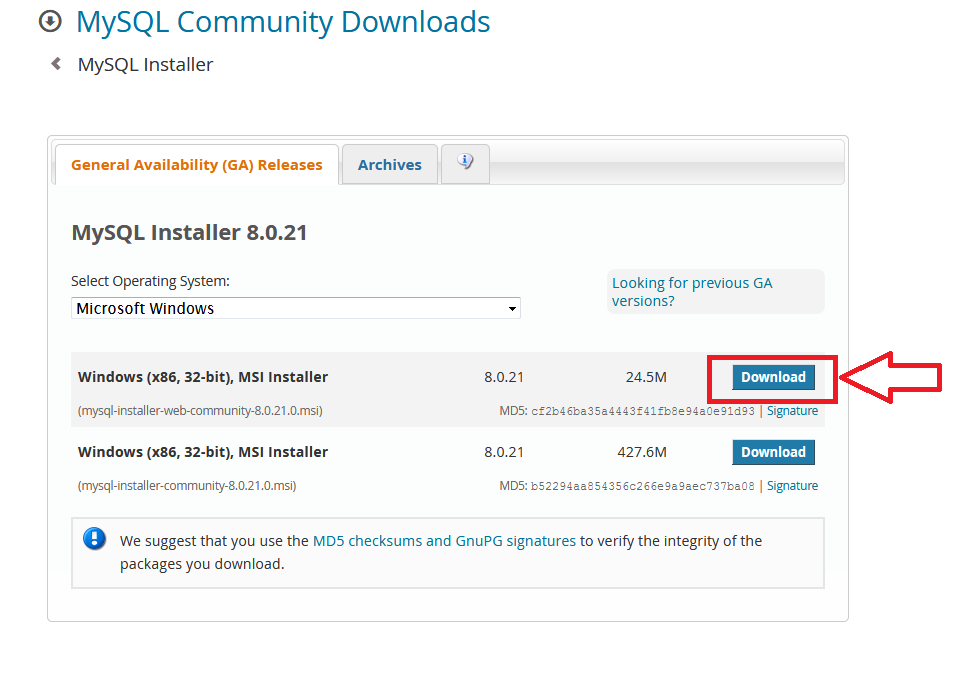Viewport: 953px width, 675px height.
Task: Click the Select Operating System label
Action: pyautogui.click(x=150, y=281)
